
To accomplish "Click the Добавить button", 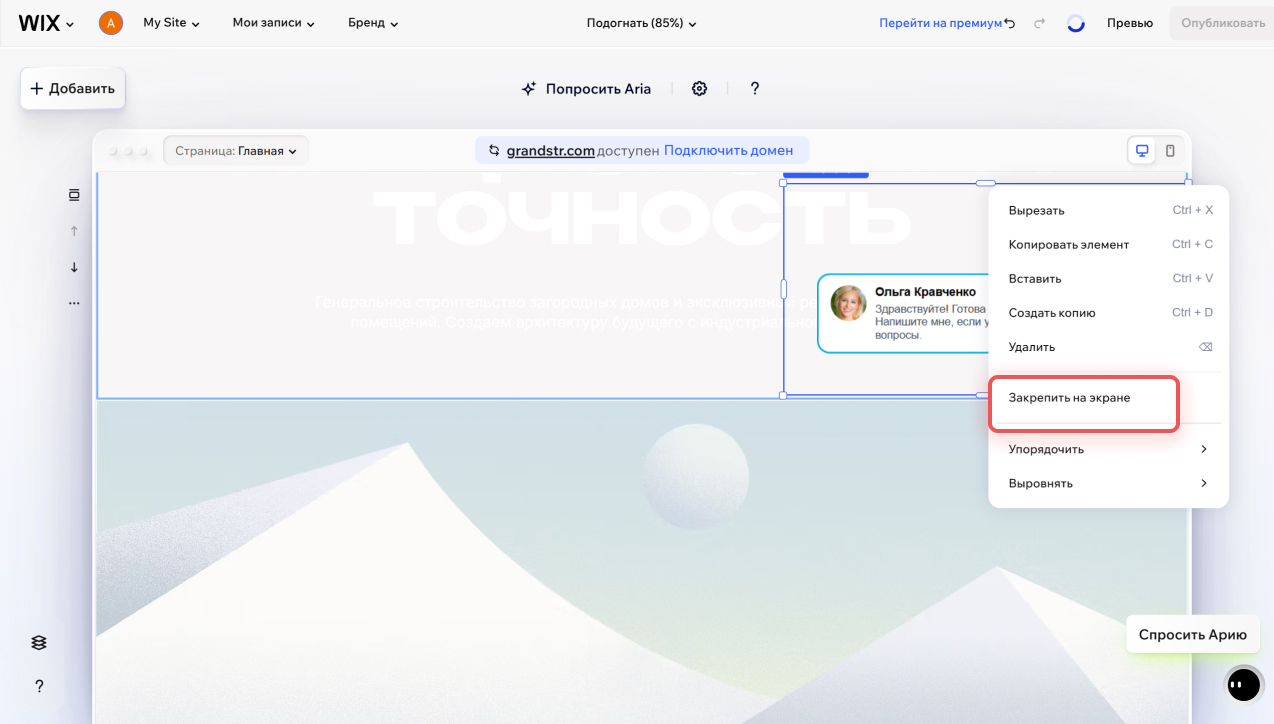I will point(73,89).
